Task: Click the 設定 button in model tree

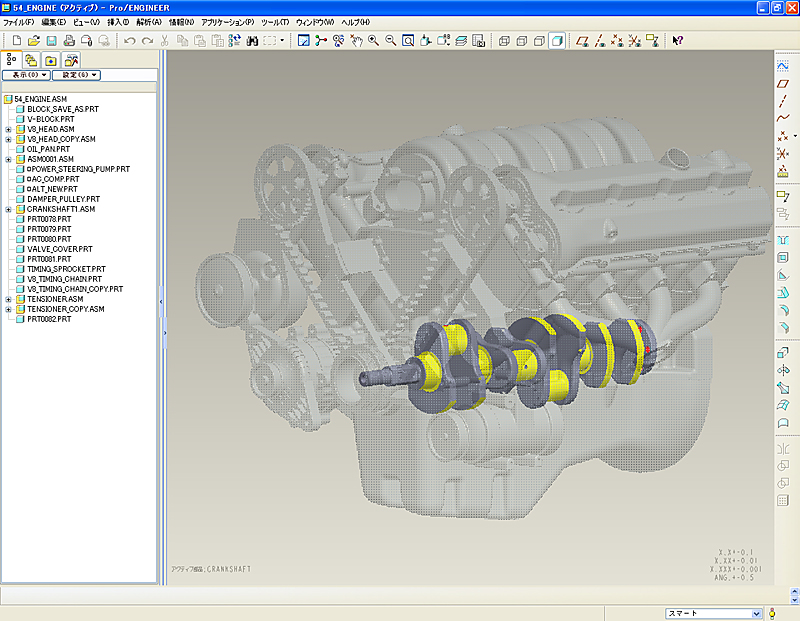Action: 76,75
